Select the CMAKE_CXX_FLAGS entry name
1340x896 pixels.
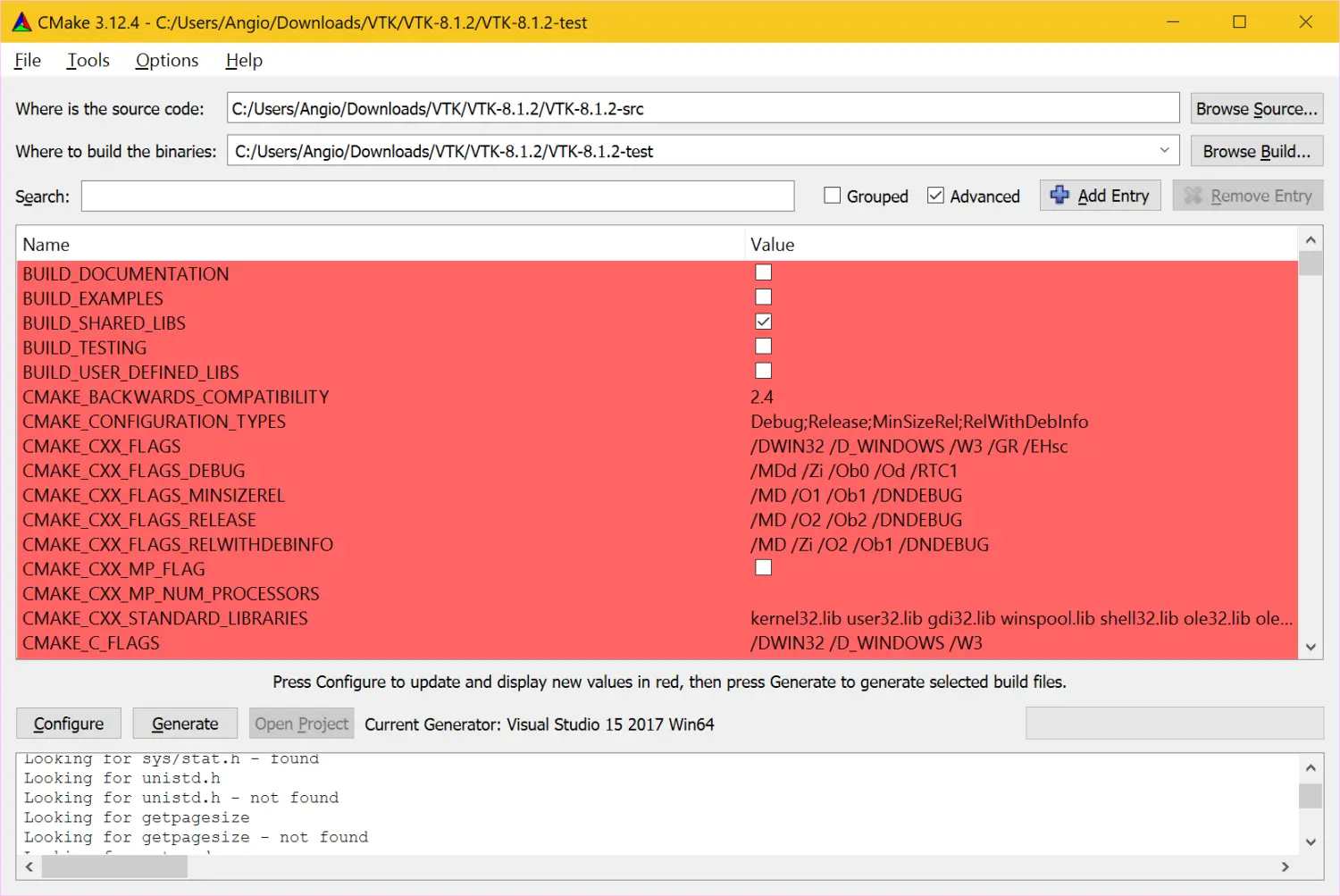click(102, 446)
